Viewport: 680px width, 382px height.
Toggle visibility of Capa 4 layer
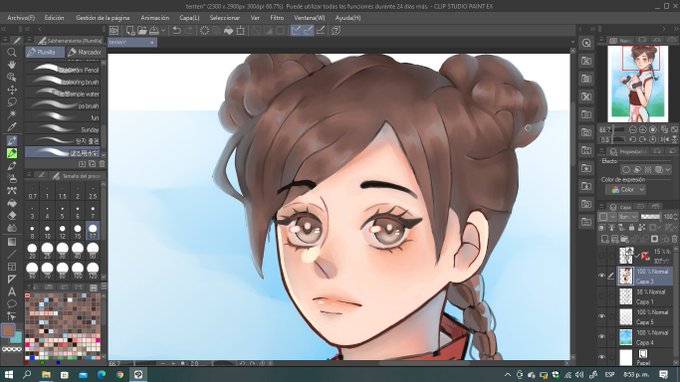(602, 337)
